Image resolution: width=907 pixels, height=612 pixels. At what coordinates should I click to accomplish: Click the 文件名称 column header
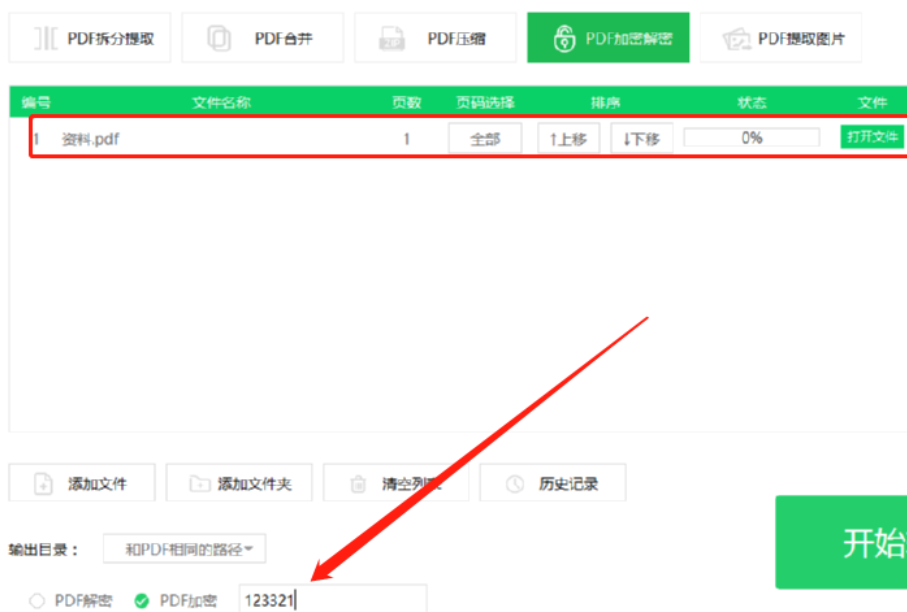coord(221,102)
